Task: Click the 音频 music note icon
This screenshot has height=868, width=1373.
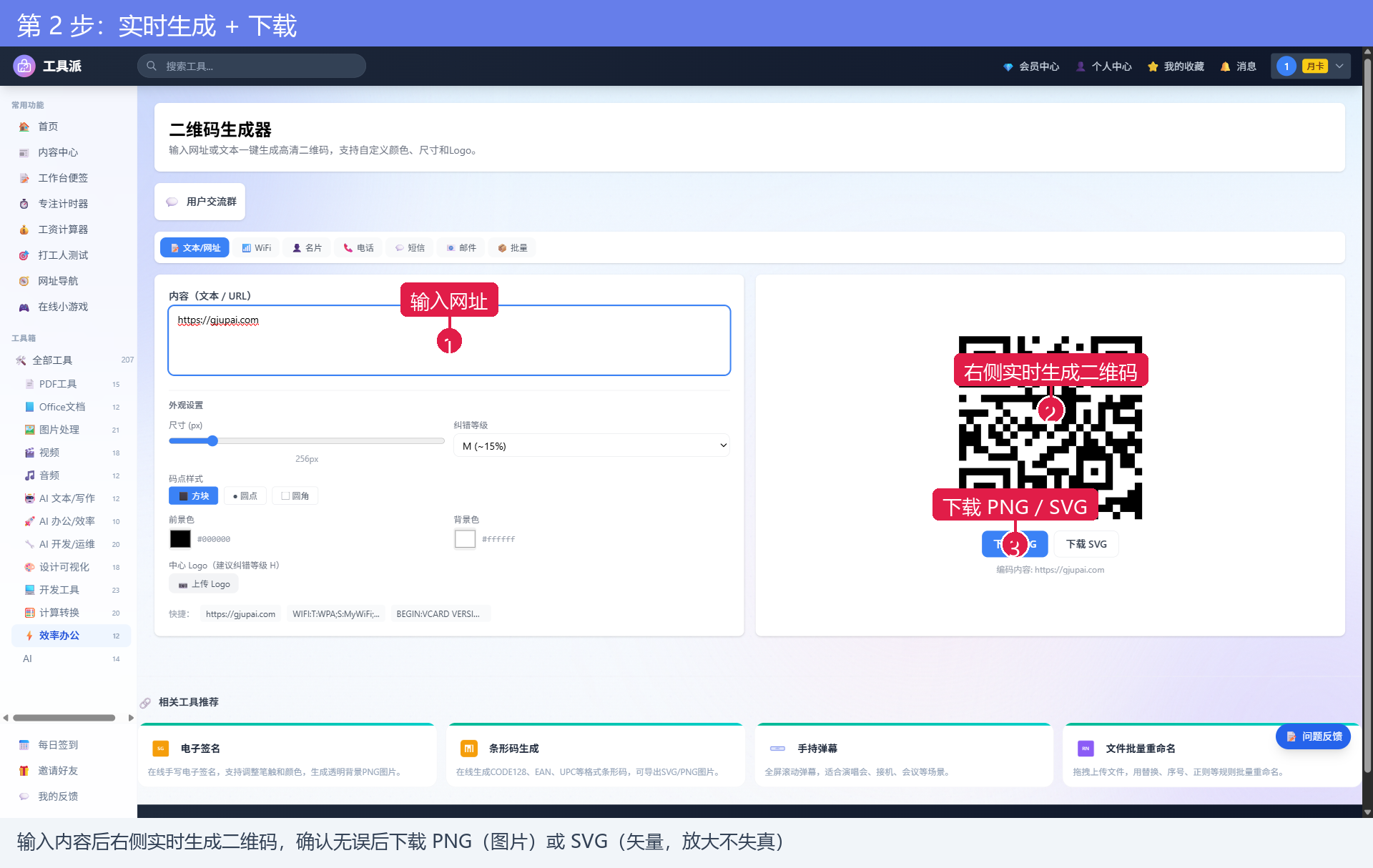Action: [29, 475]
